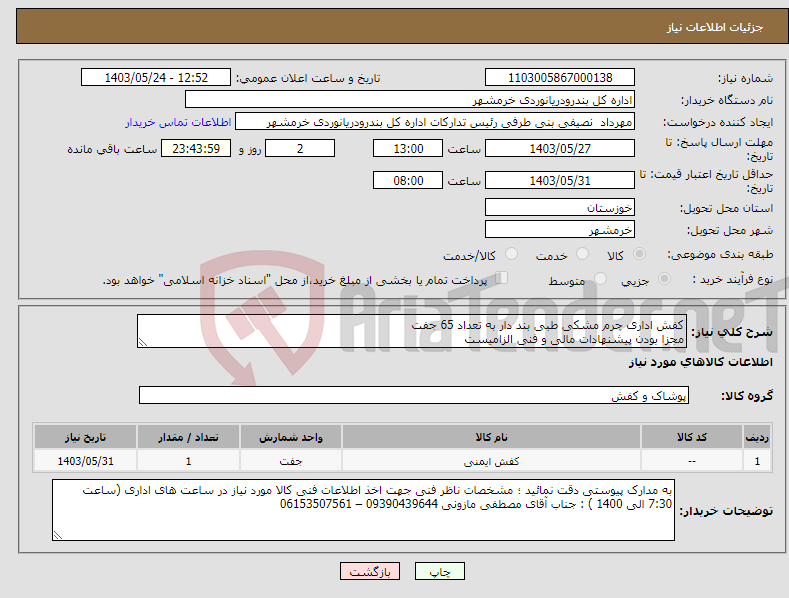Screen dimensions: 789x598
Task: Click the چاپ print button
Action: (440, 572)
